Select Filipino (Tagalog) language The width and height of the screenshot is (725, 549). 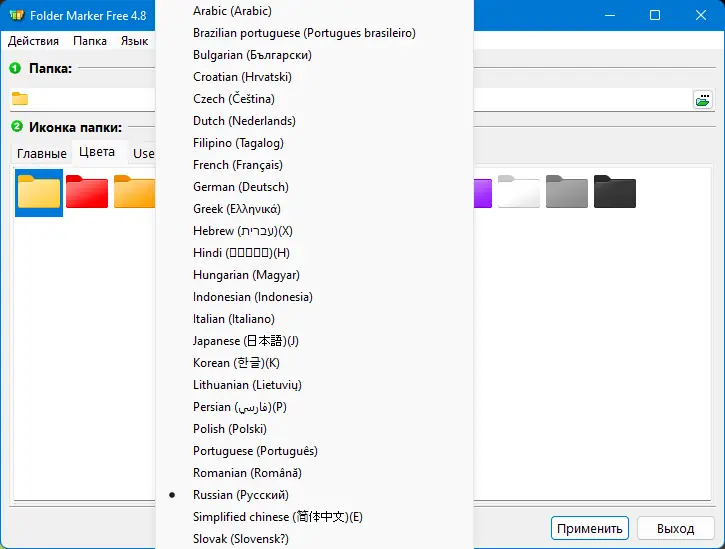tap(314, 143)
